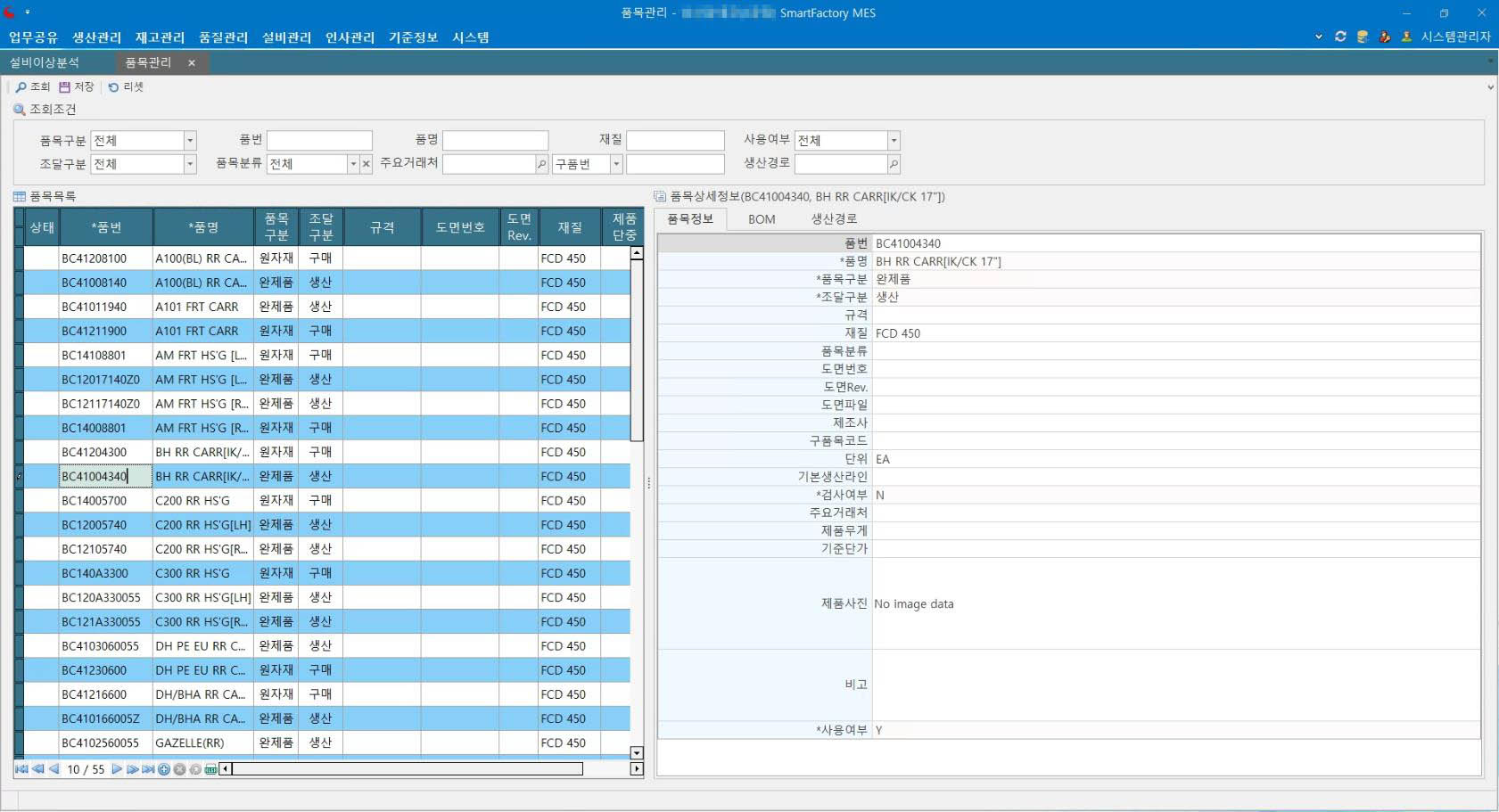Click the cancel-edit icon in navigator
The width and height of the screenshot is (1499, 812).
coord(195,769)
